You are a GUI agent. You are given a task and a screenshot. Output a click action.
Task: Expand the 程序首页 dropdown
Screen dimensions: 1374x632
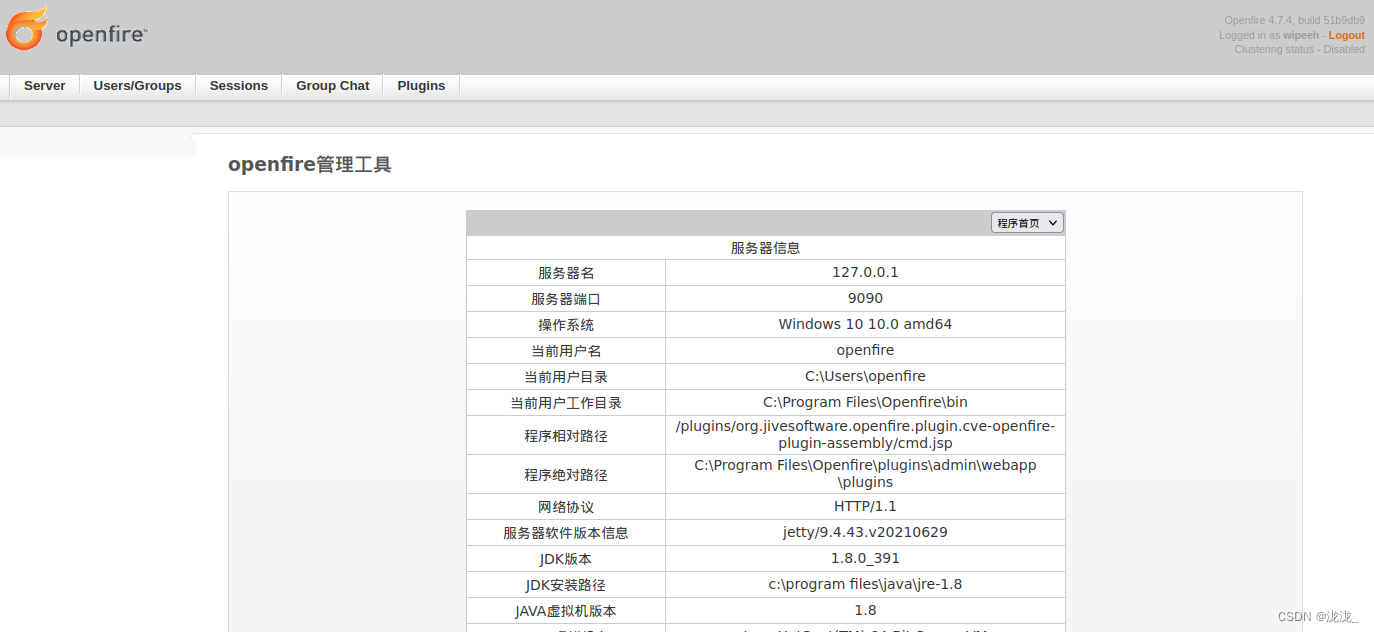[x=1027, y=223]
